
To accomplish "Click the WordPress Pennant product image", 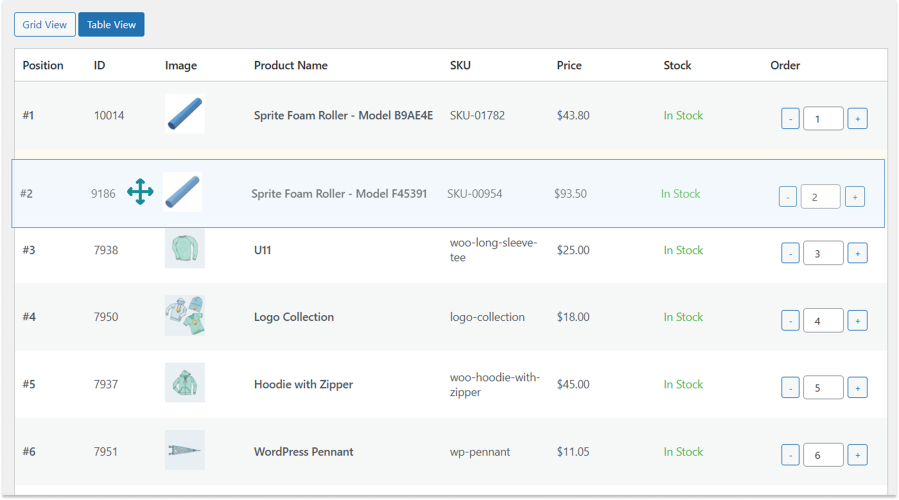I will (x=185, y=451).
